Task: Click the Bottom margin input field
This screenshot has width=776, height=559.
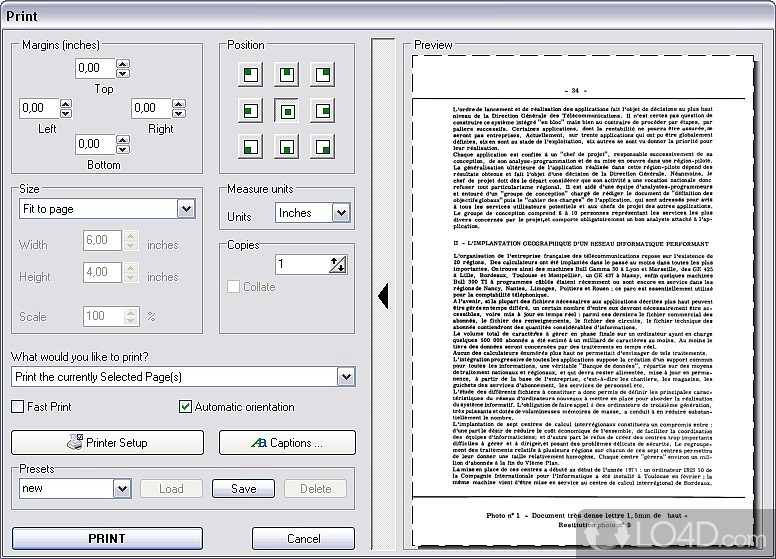Action: click(x=96, y=144)
